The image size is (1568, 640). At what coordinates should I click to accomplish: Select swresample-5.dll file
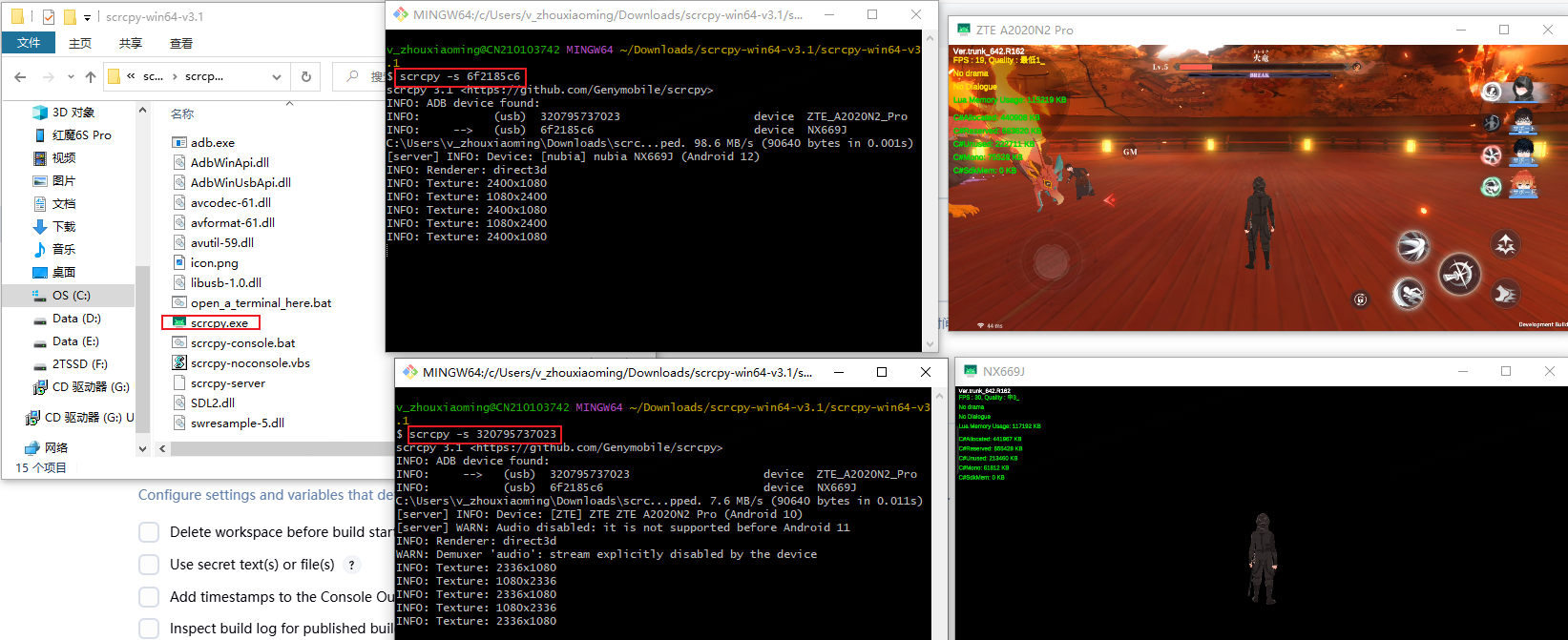237,423
